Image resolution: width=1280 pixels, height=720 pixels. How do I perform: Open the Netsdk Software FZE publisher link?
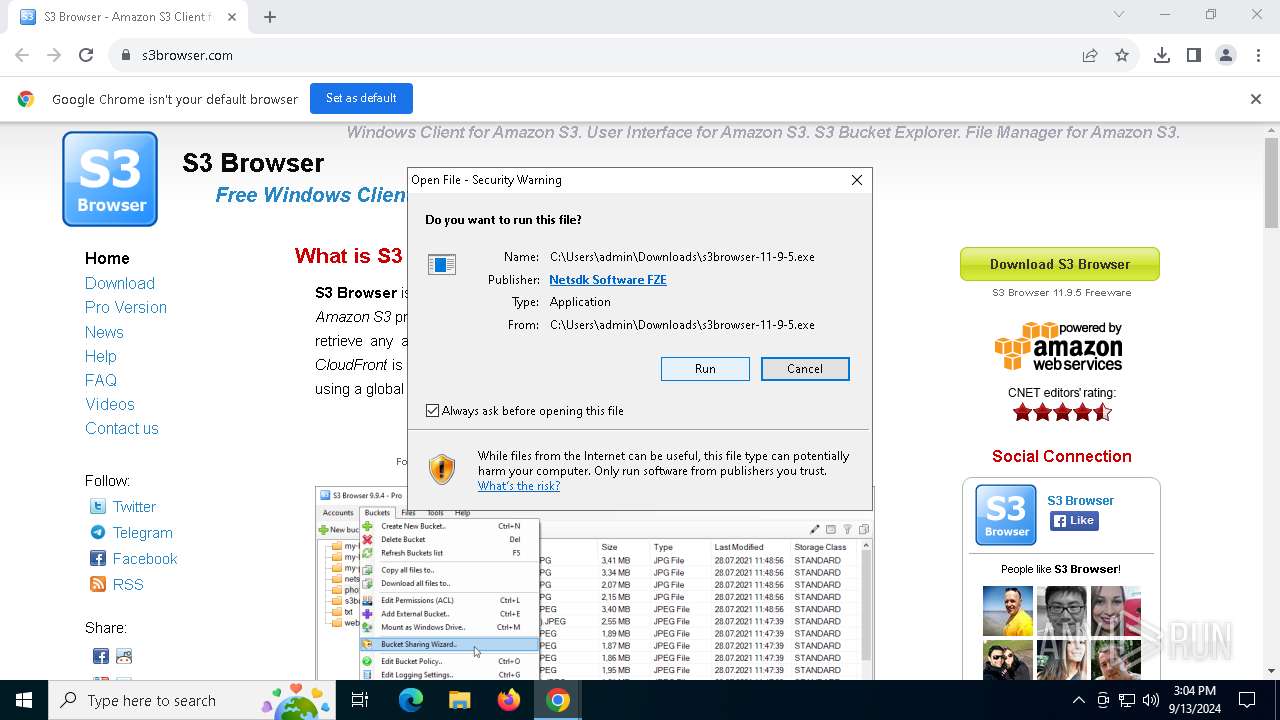pyautogui.click(x=608, y=280)
